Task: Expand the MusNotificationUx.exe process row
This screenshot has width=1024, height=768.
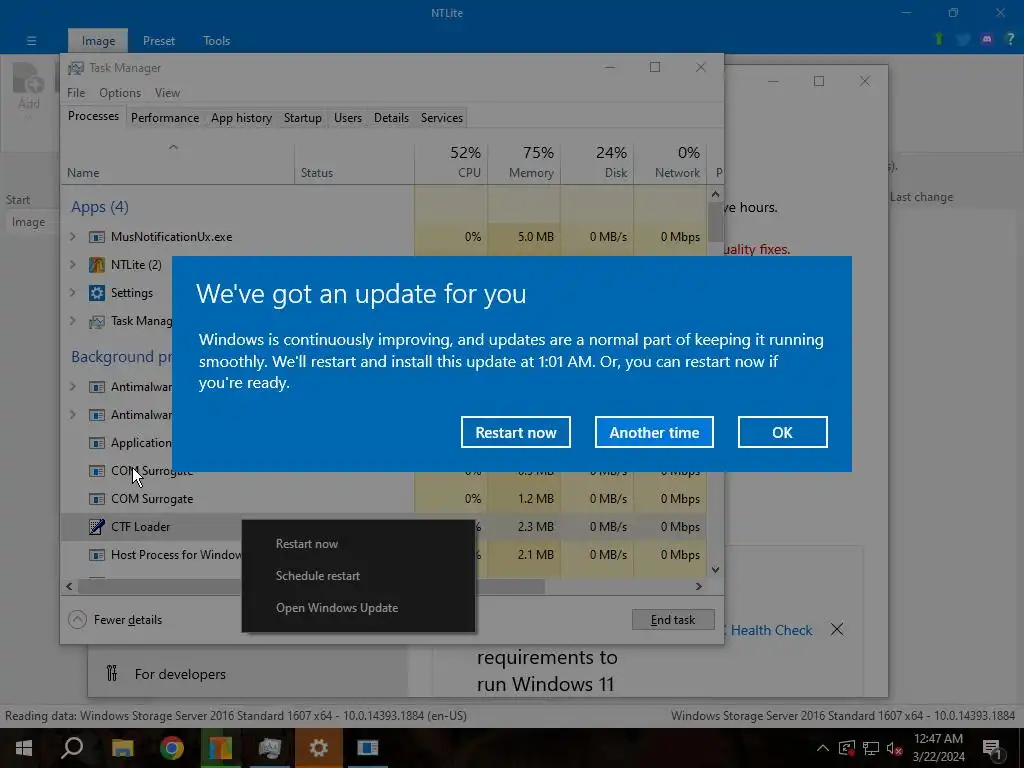Action: (72, 236)
